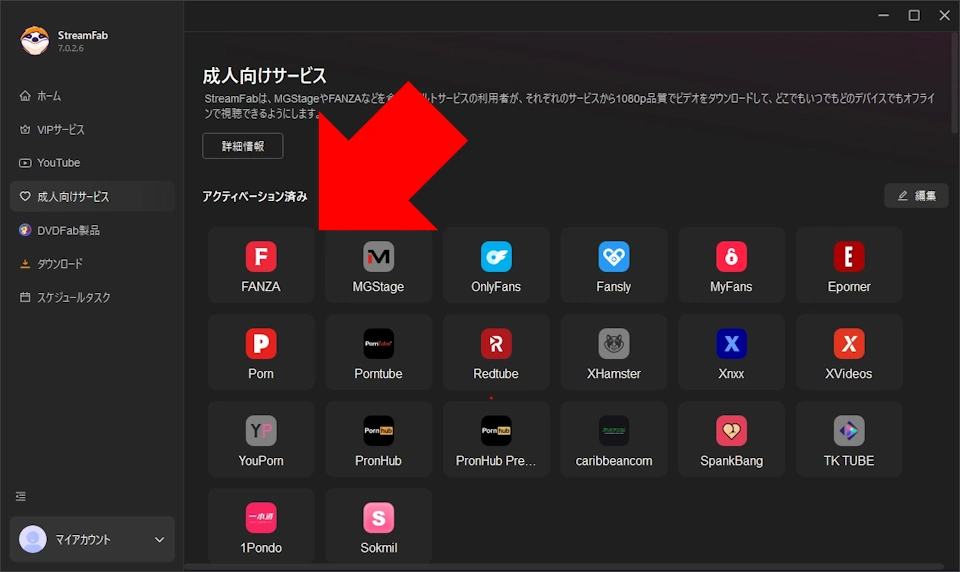The height and width of the screenshot is (572, 960).
Task: Open DVDFab製品 in the sidebar
Action: tap(92, 230)
